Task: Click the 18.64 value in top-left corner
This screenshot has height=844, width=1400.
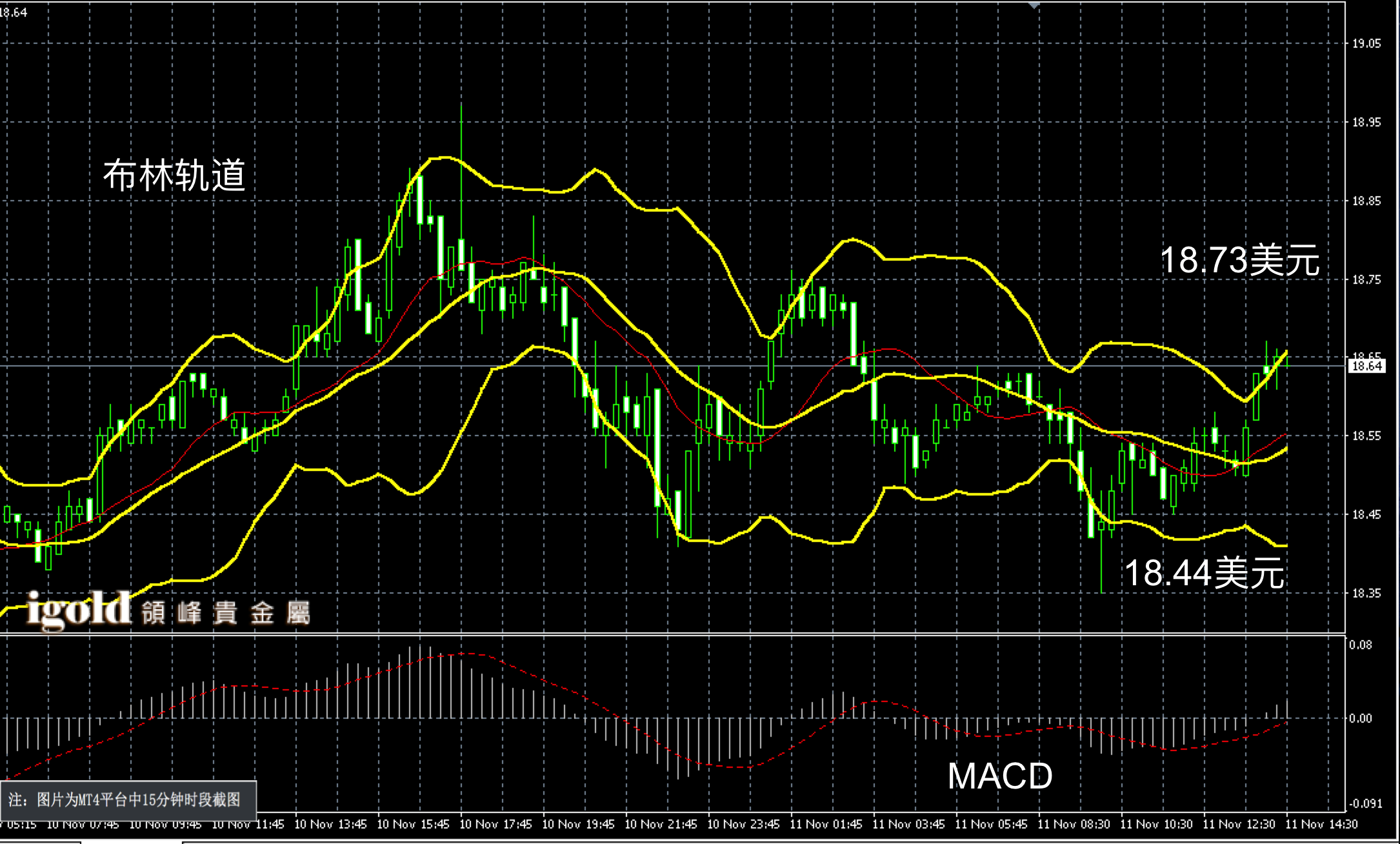Action: pos(13,12)
